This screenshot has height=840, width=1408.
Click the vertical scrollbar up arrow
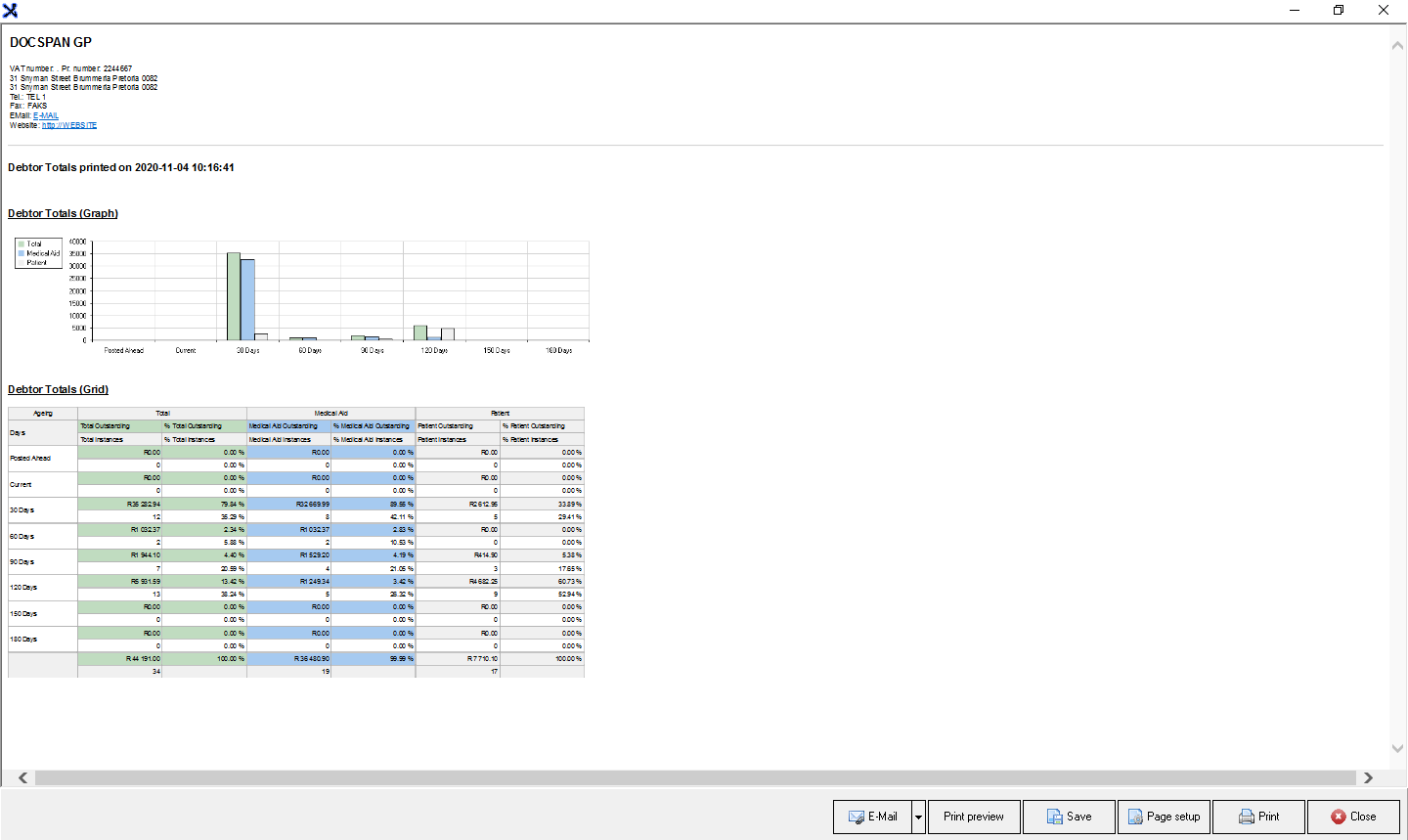(x=1397, y=45)
